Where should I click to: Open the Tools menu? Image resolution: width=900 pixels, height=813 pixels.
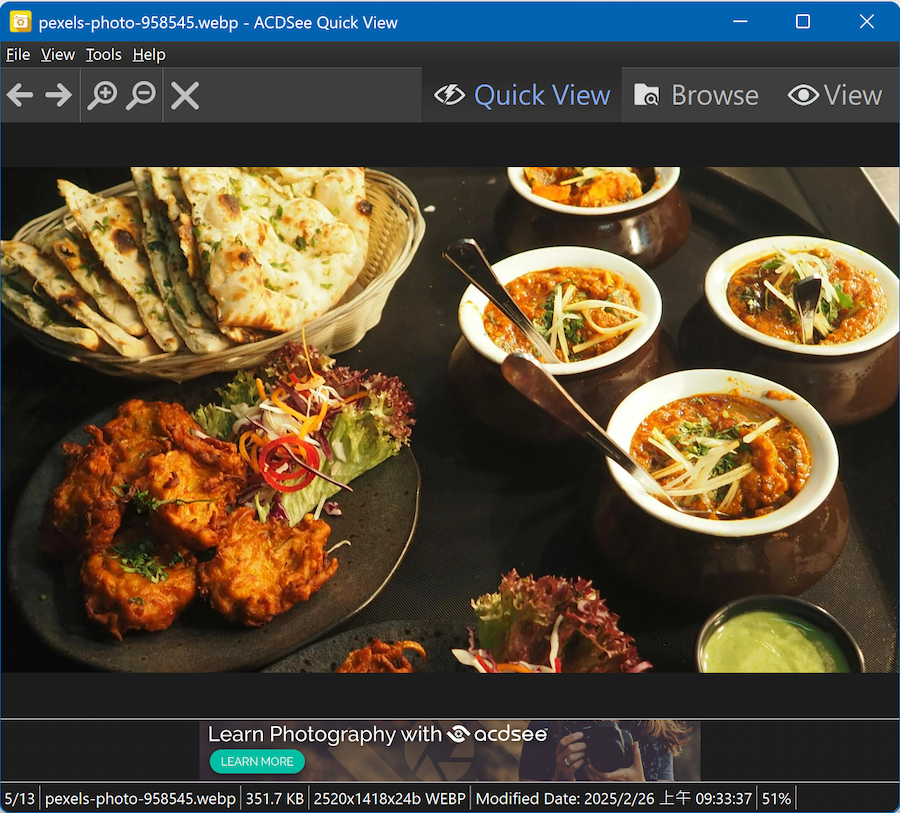tap(103, 55)
